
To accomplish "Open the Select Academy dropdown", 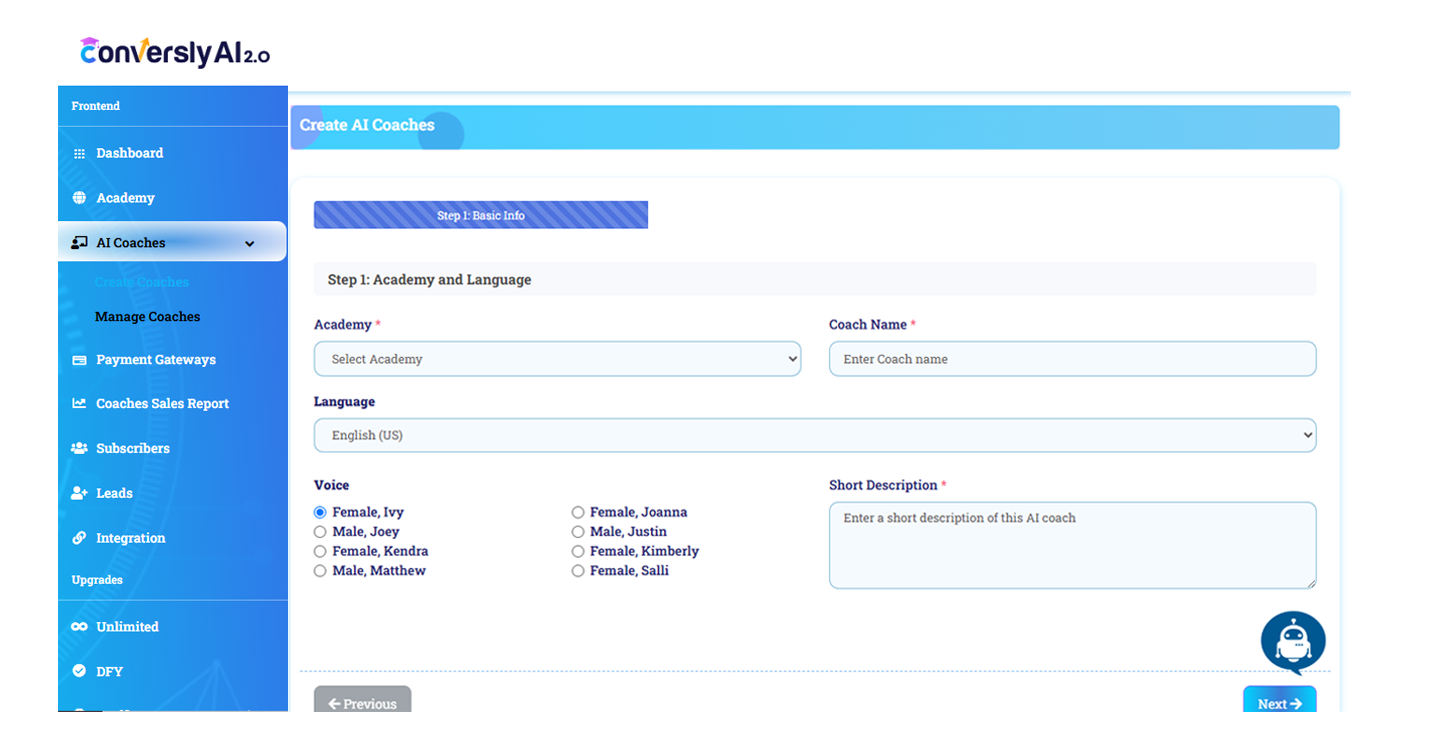I will [x=557, y=359].
